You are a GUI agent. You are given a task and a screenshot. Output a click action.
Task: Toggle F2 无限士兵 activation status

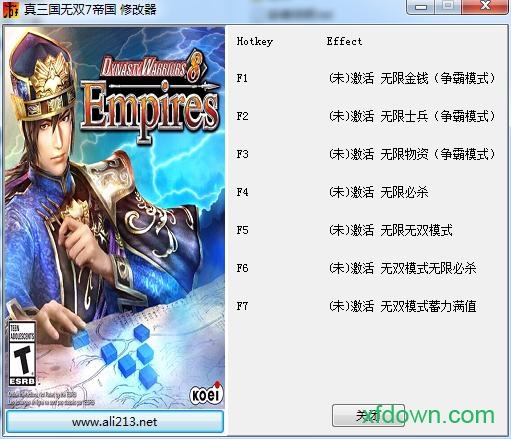point(351,116)
